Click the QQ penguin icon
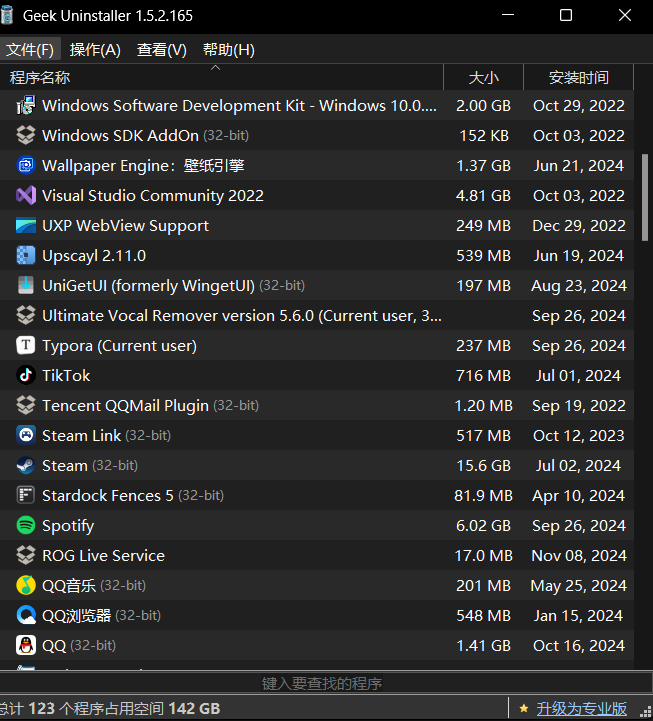653x721 pixels. pos(26,645)
